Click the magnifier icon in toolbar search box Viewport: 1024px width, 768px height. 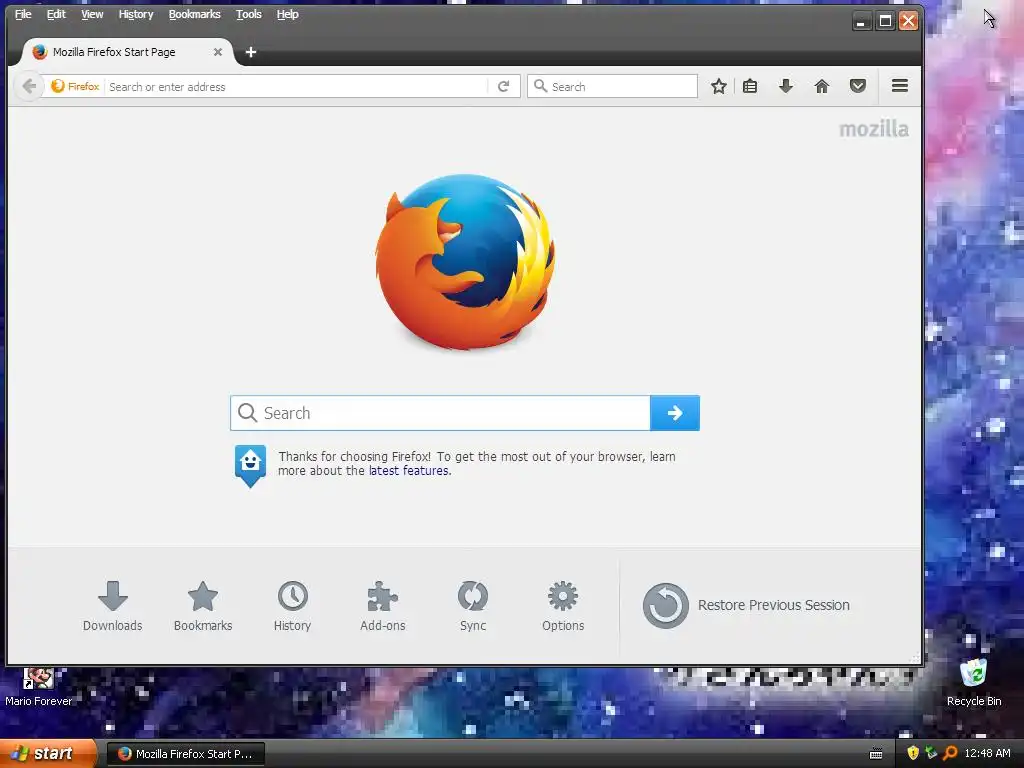coord(540,86)
